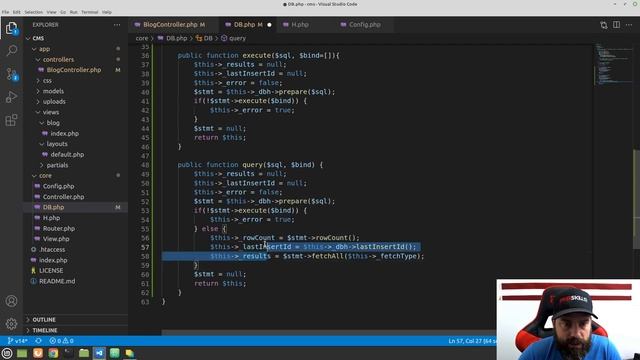Click the synchronize changes icon in status bar
The width and height of the screenshot is (640, 360).
coord(38,341)
